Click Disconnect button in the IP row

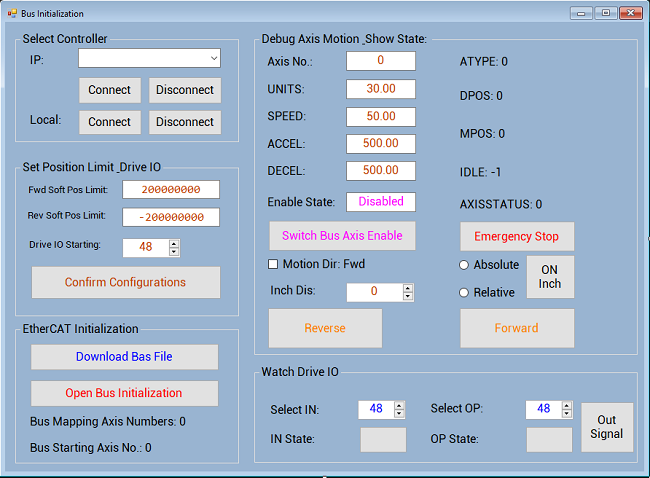pyautogui.click(x=185, y=90)
